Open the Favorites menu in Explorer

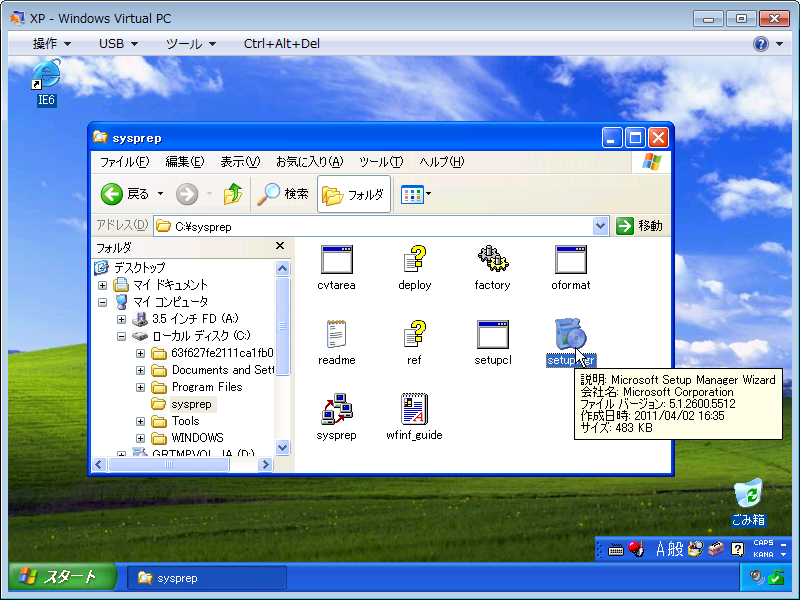tap(309, 162)
